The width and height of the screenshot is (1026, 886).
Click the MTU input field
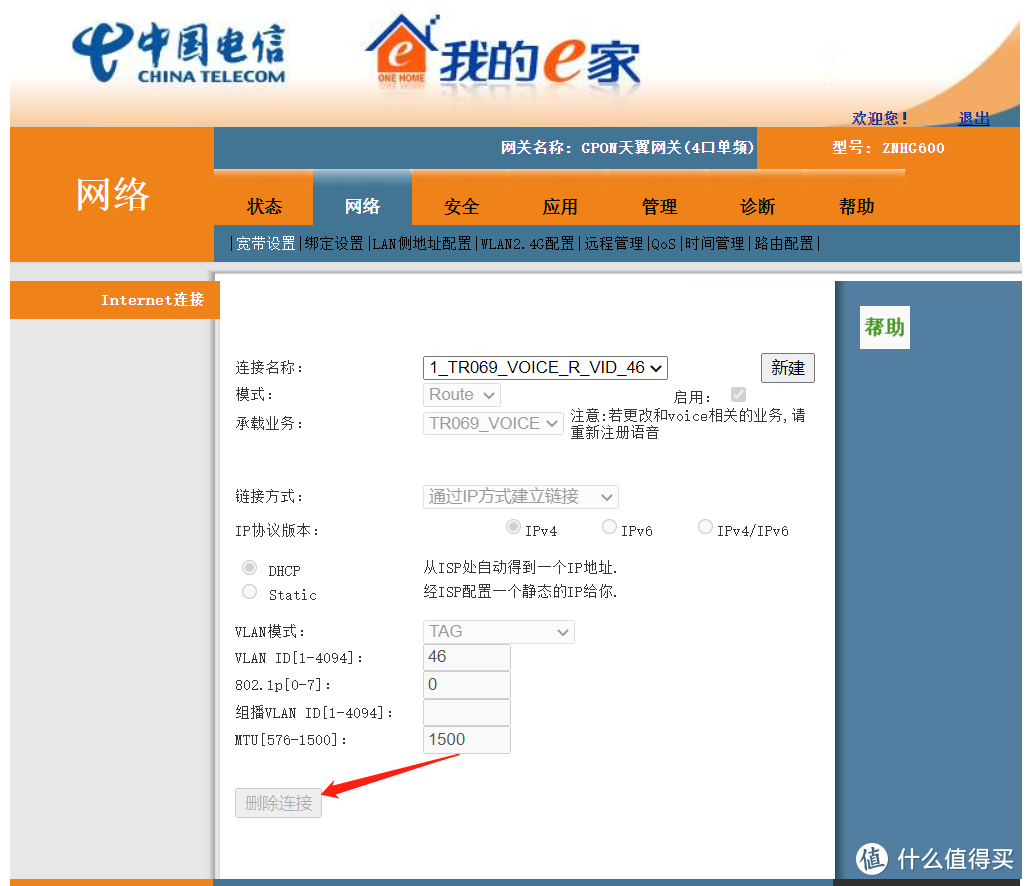click(467, 740)
